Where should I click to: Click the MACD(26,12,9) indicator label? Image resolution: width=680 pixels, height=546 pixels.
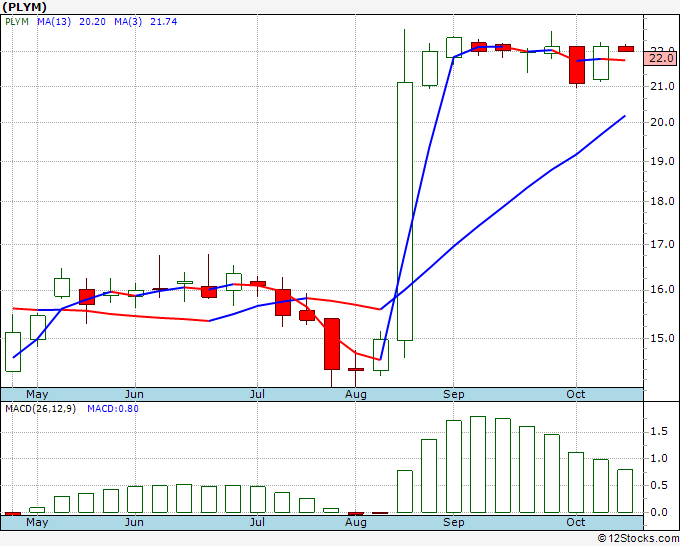[40, 409]
